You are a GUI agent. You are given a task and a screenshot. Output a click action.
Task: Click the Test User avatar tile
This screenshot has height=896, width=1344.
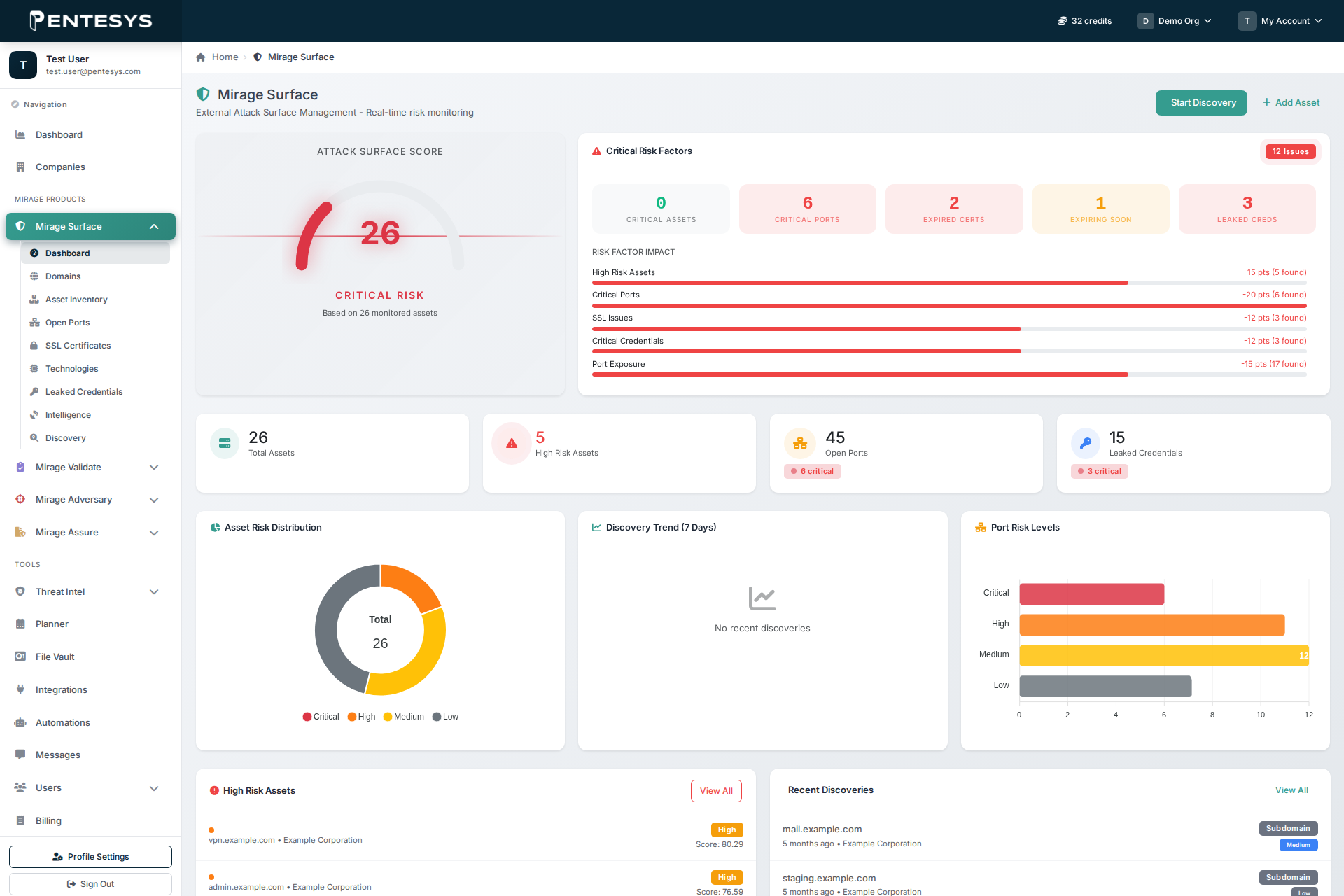coord(23,65)
